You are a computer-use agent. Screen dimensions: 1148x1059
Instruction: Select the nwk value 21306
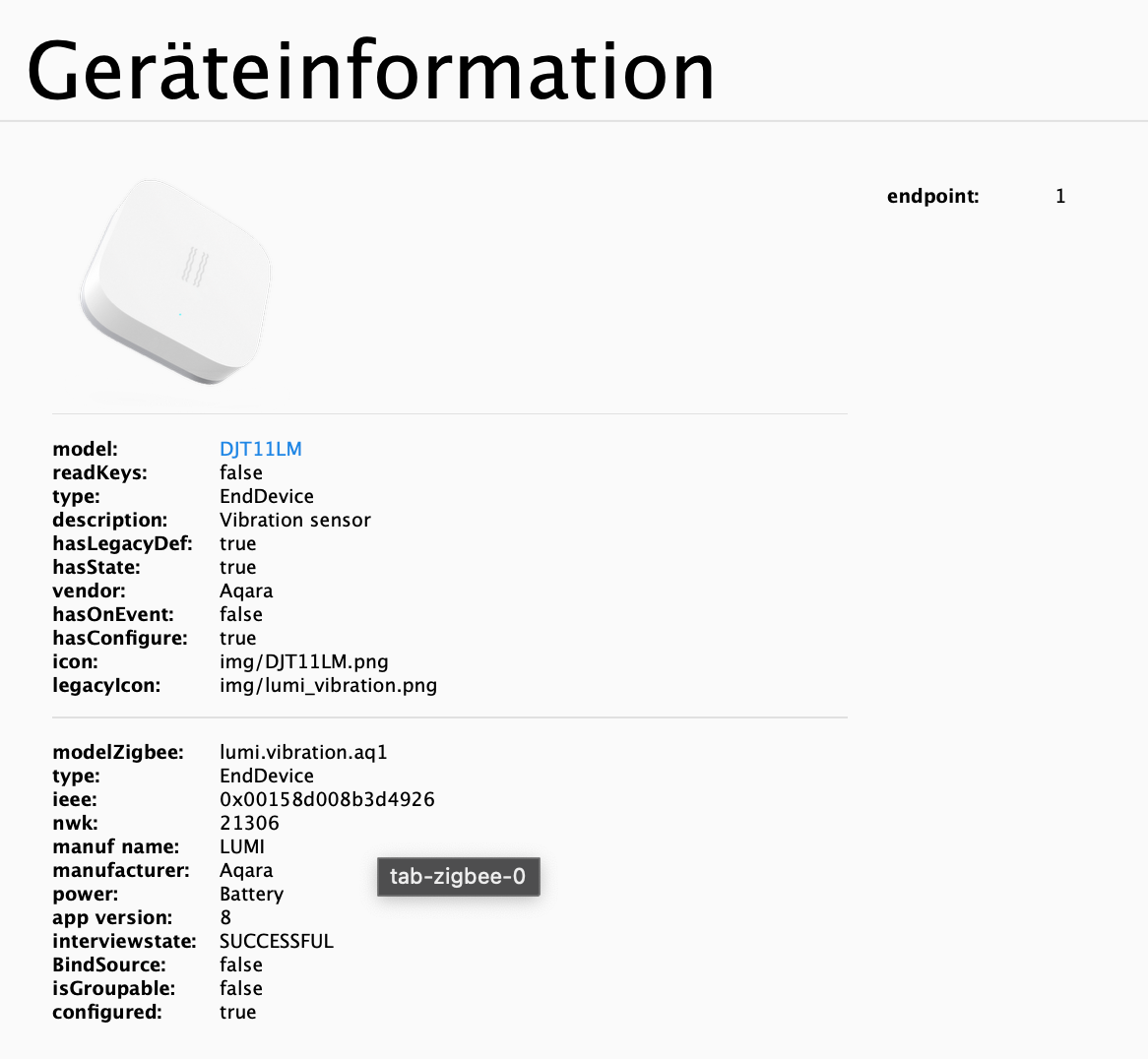click(249, 823)
